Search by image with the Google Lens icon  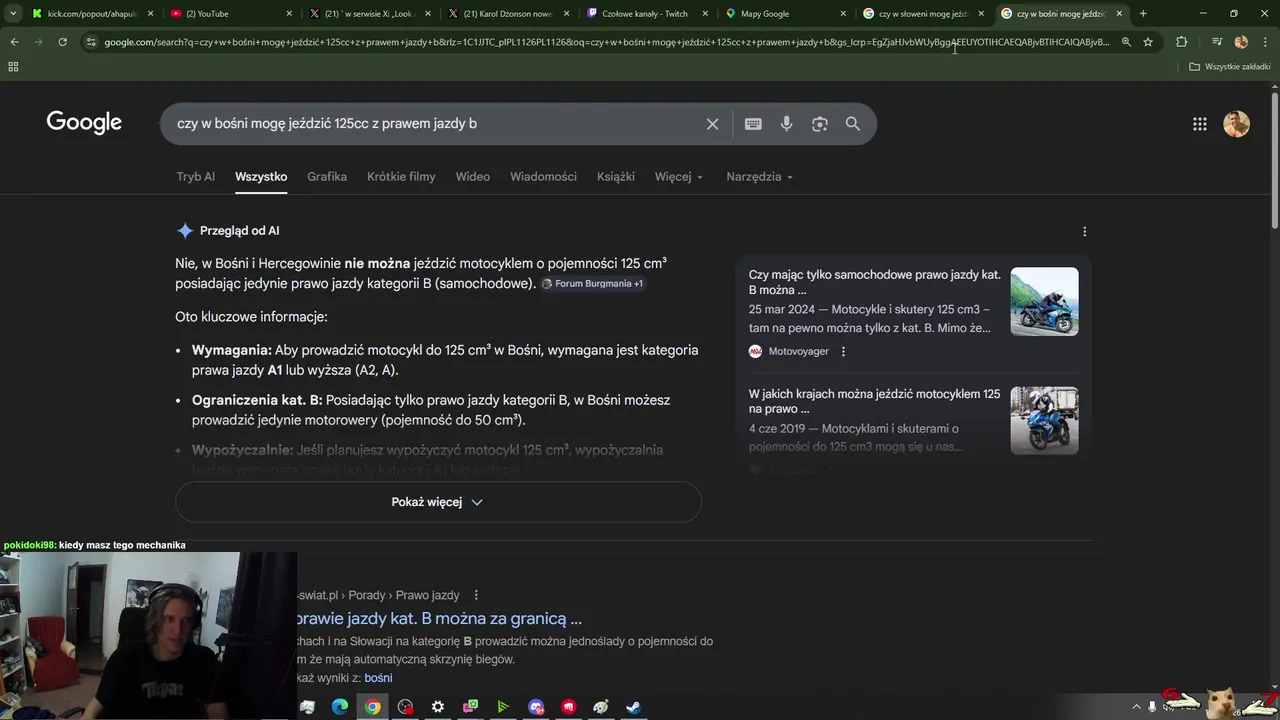[820, 124]
